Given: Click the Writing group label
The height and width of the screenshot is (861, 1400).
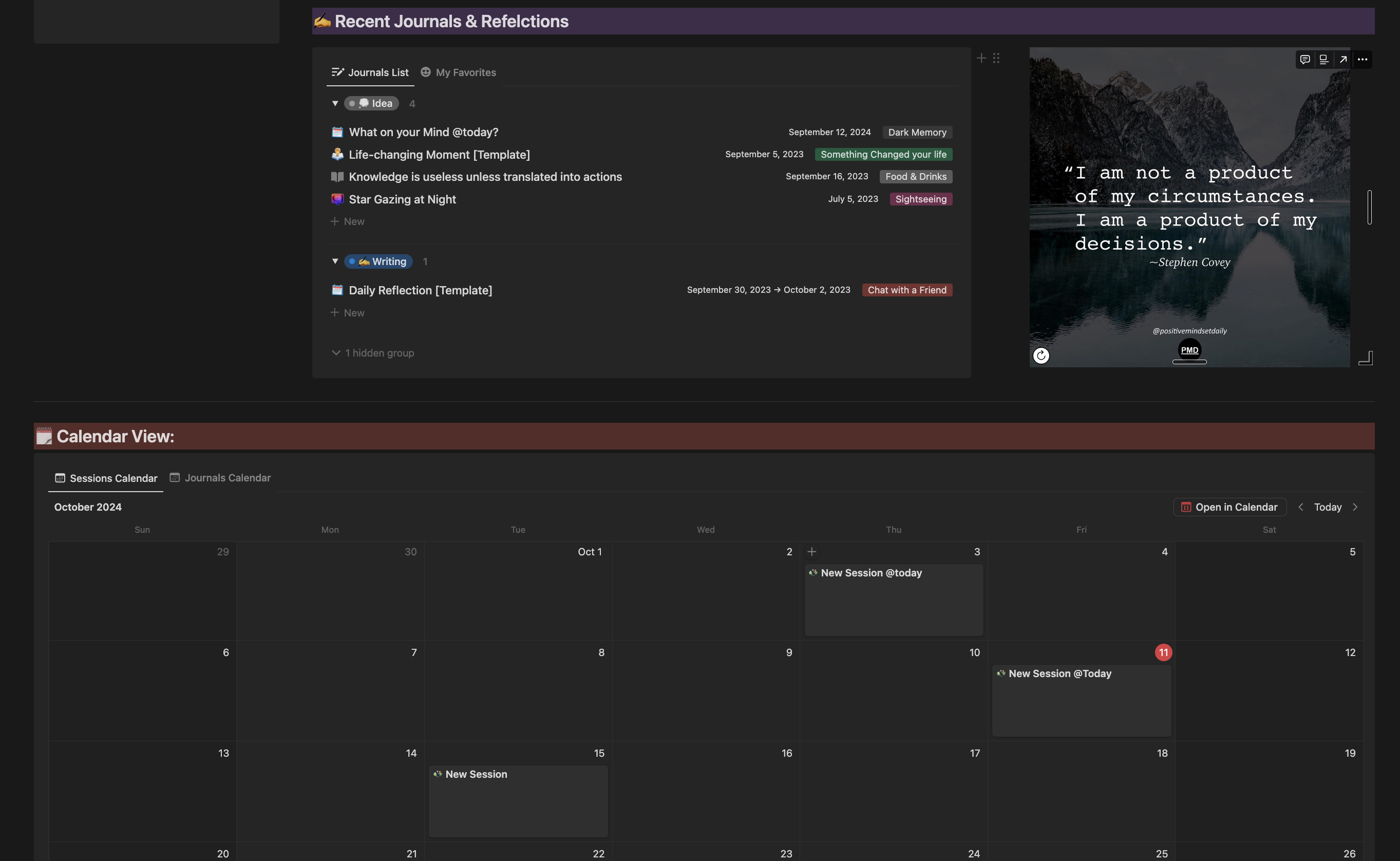Looking at the screenshot, I should pos(379,261).
